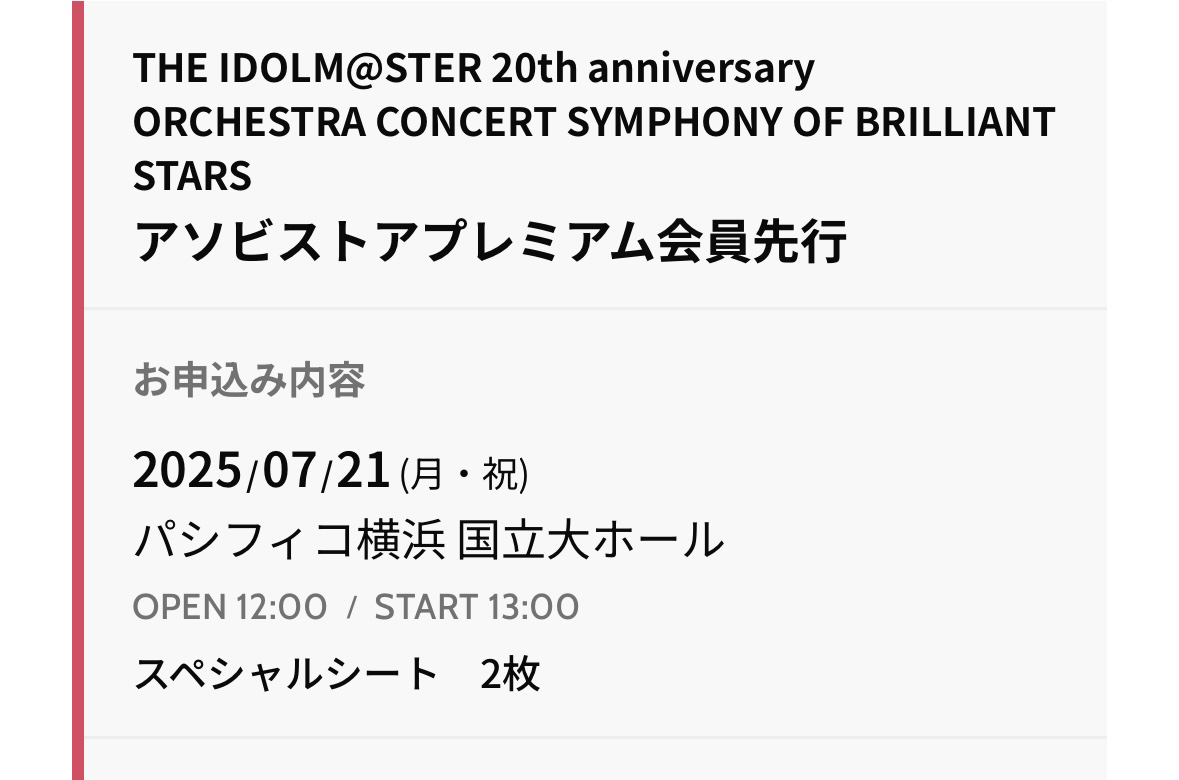Click the お申込み内容 section label
Image resolution: width=1179 pixels, height=780 pixels.
click(249, 380)
